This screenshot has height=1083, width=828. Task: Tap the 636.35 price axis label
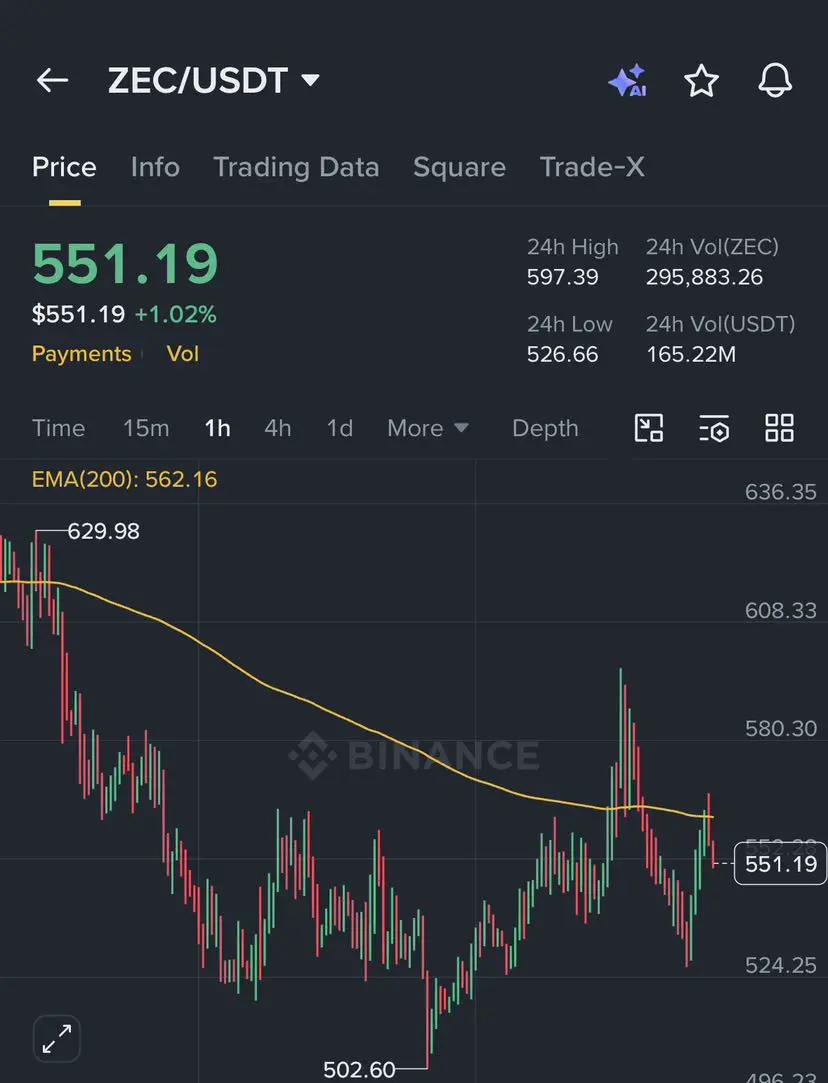pyautogui.click(x=780, y=492)
